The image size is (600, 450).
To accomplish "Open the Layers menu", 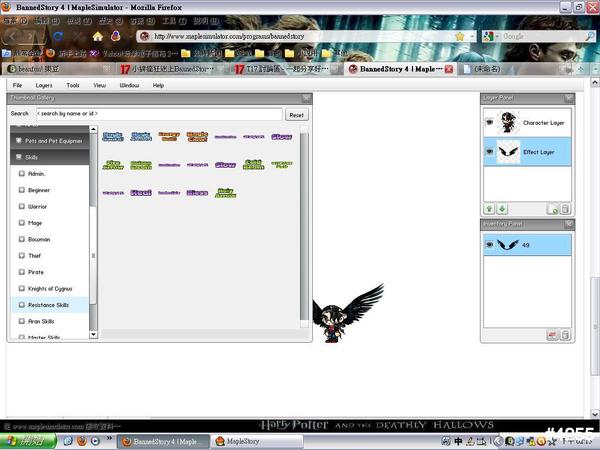I will [44, 85].
